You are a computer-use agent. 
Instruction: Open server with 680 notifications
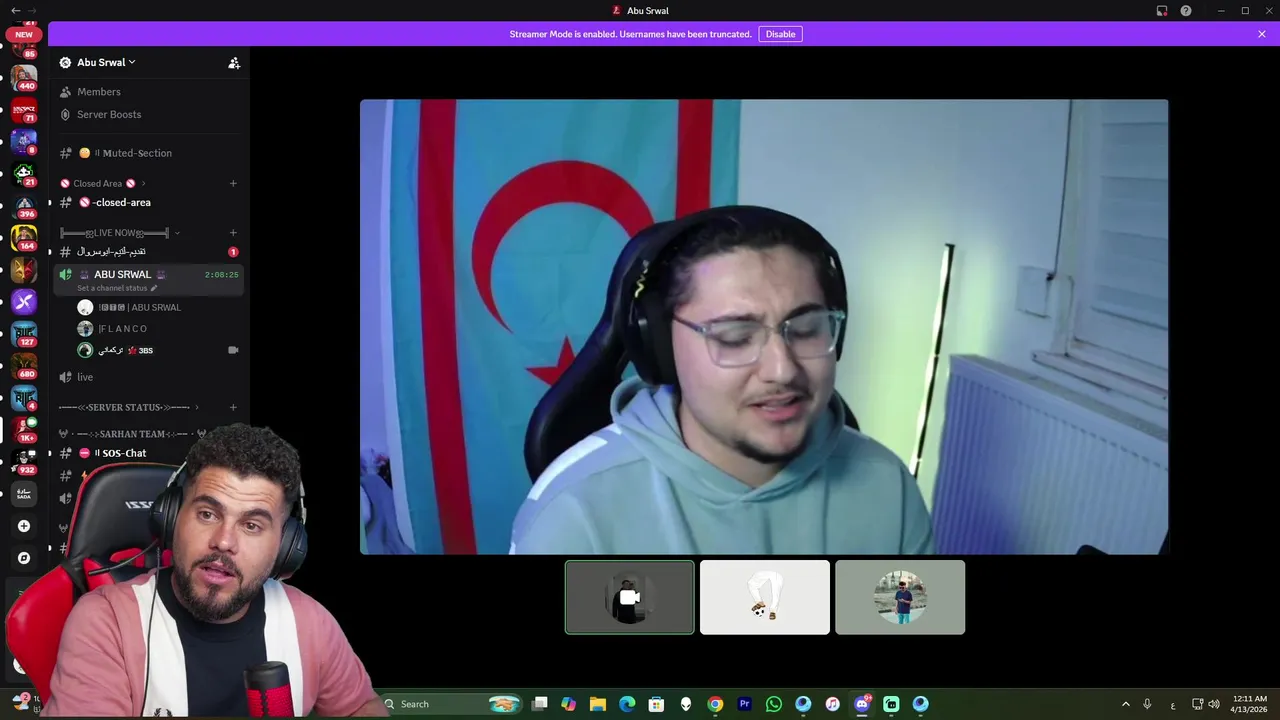24,366
